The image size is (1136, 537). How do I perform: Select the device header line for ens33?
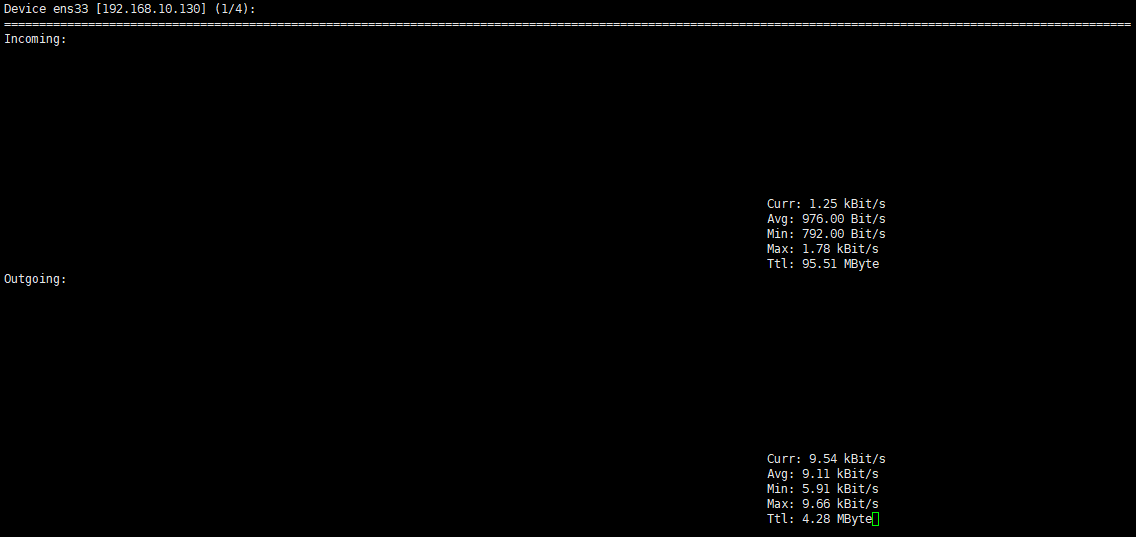(x=130, y=9)
